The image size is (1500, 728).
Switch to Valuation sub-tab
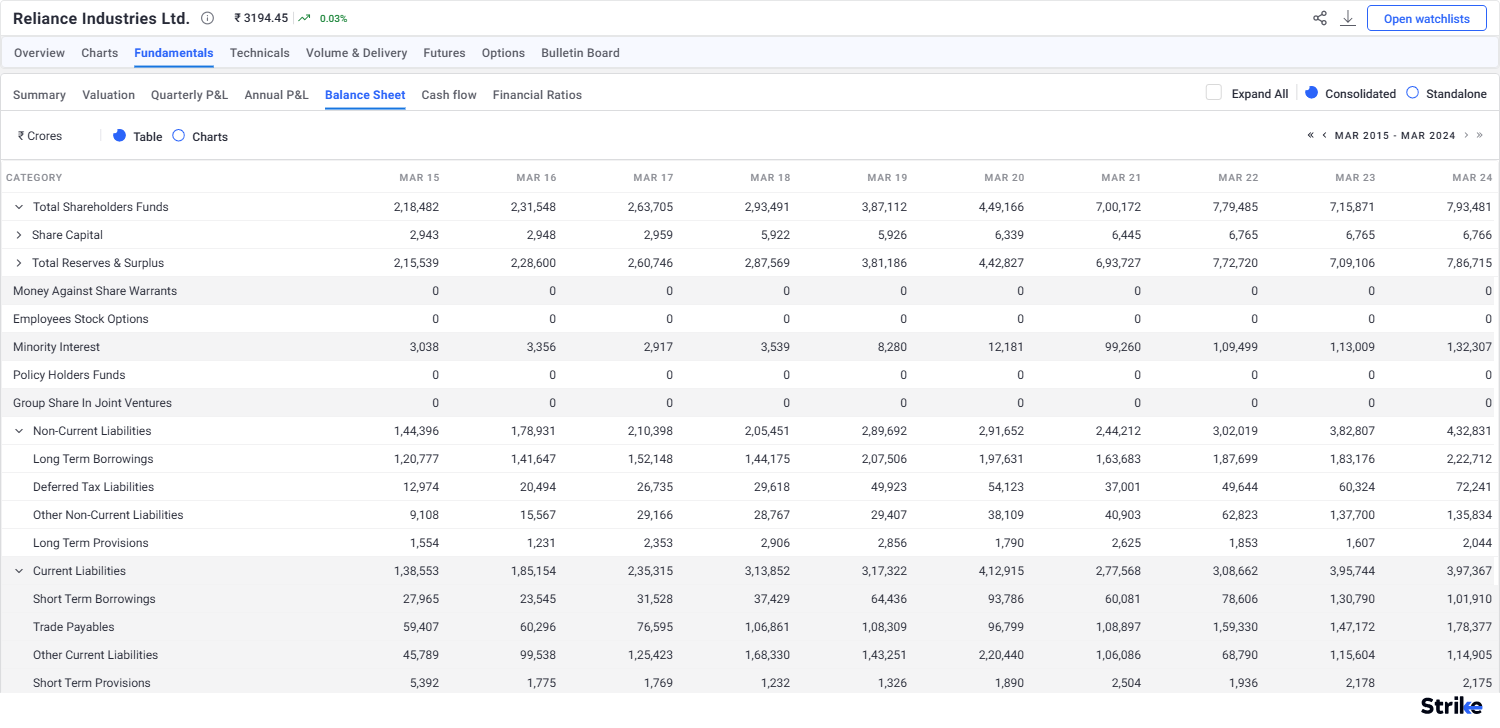click(108, 95)
